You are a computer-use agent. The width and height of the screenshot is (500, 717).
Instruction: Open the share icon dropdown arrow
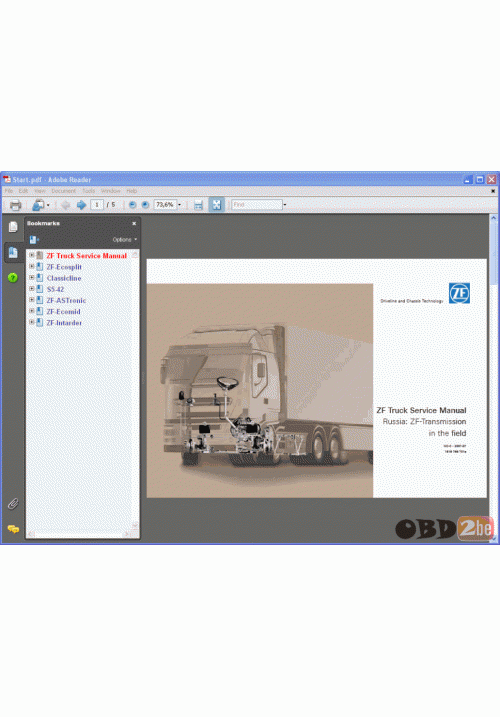click(x=48, y=205)
